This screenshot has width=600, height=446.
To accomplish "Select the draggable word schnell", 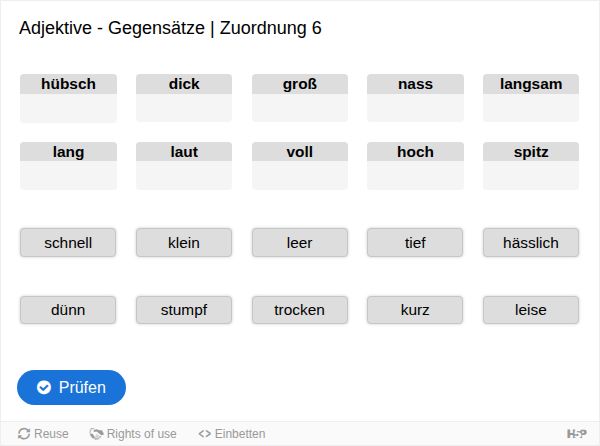I will click(x=68, y=243).
